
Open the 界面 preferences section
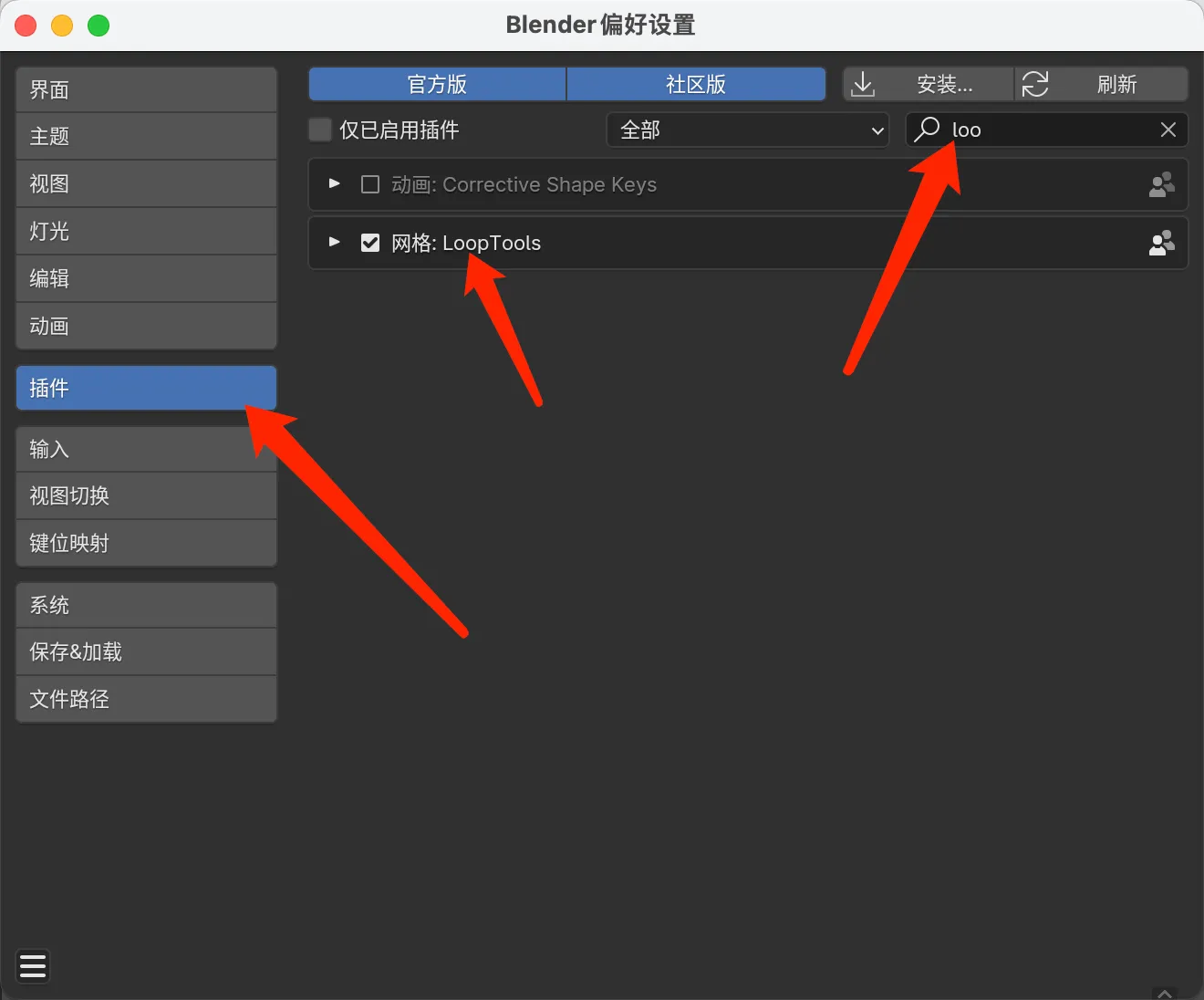click(146, 89)
